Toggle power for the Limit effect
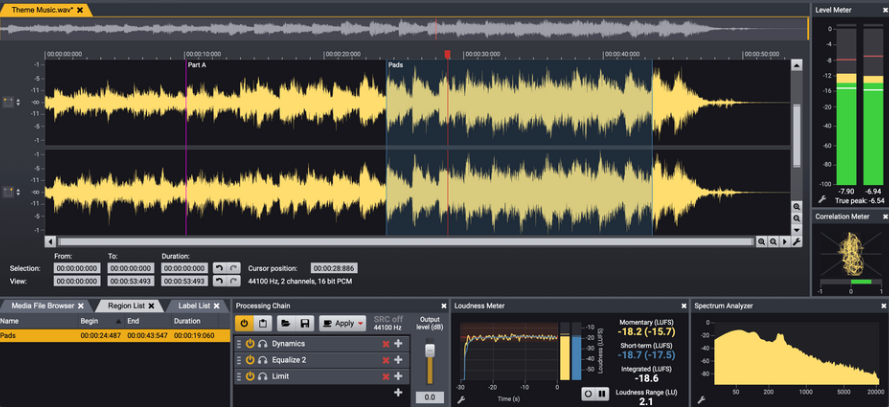Viewport: 889px width, 407px height. click(x=250, y=376)
